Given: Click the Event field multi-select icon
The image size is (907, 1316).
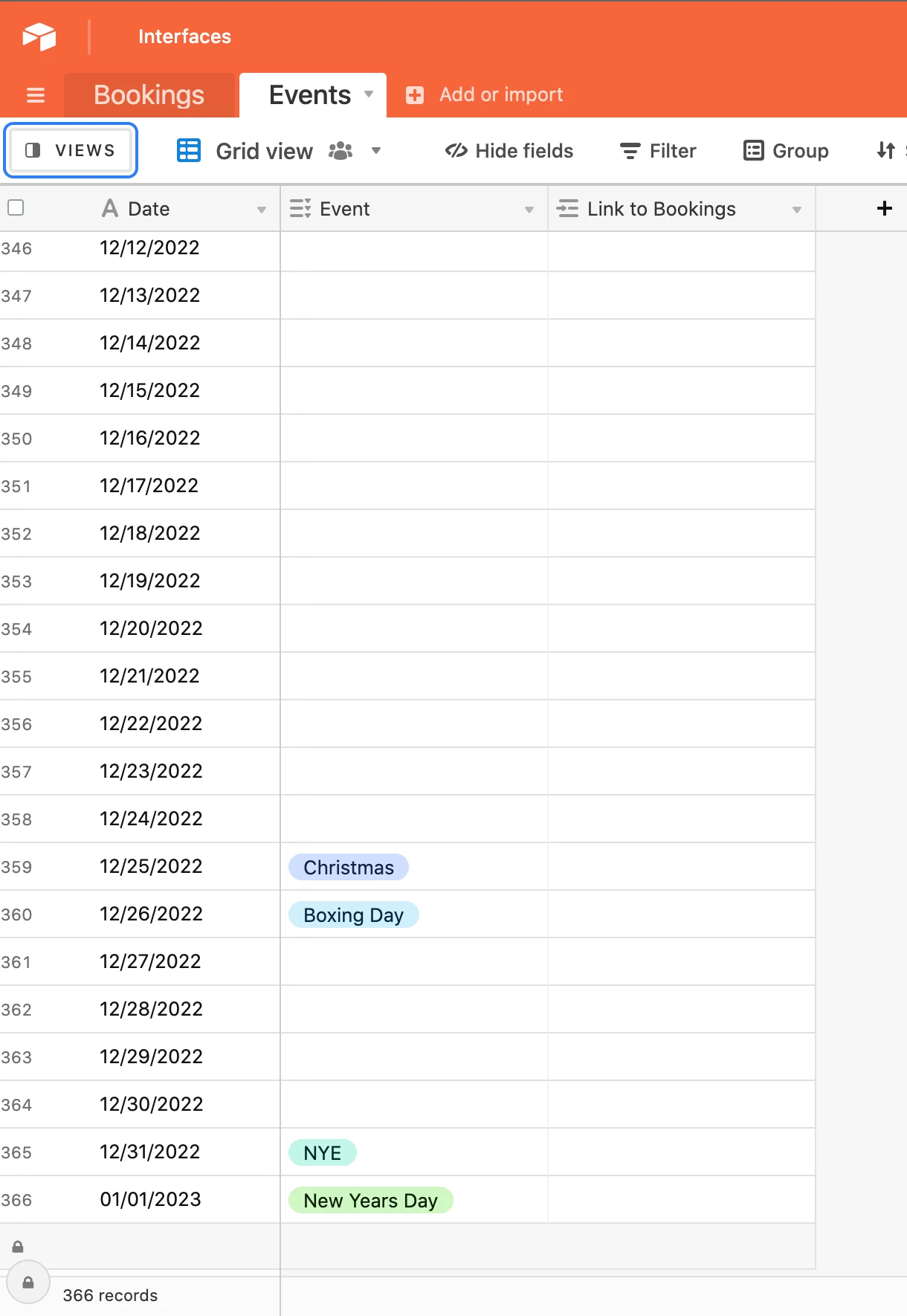Looking at the screenshot, I should pos(300,208).
